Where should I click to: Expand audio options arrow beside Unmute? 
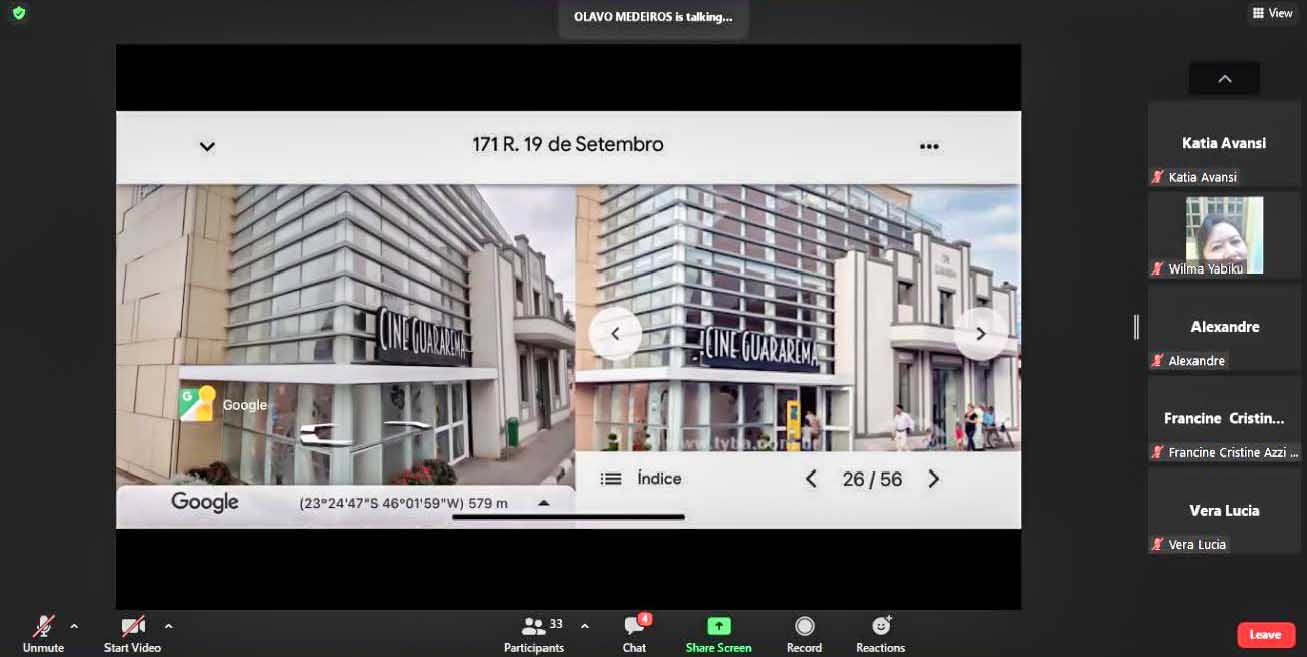coord(74,626)
